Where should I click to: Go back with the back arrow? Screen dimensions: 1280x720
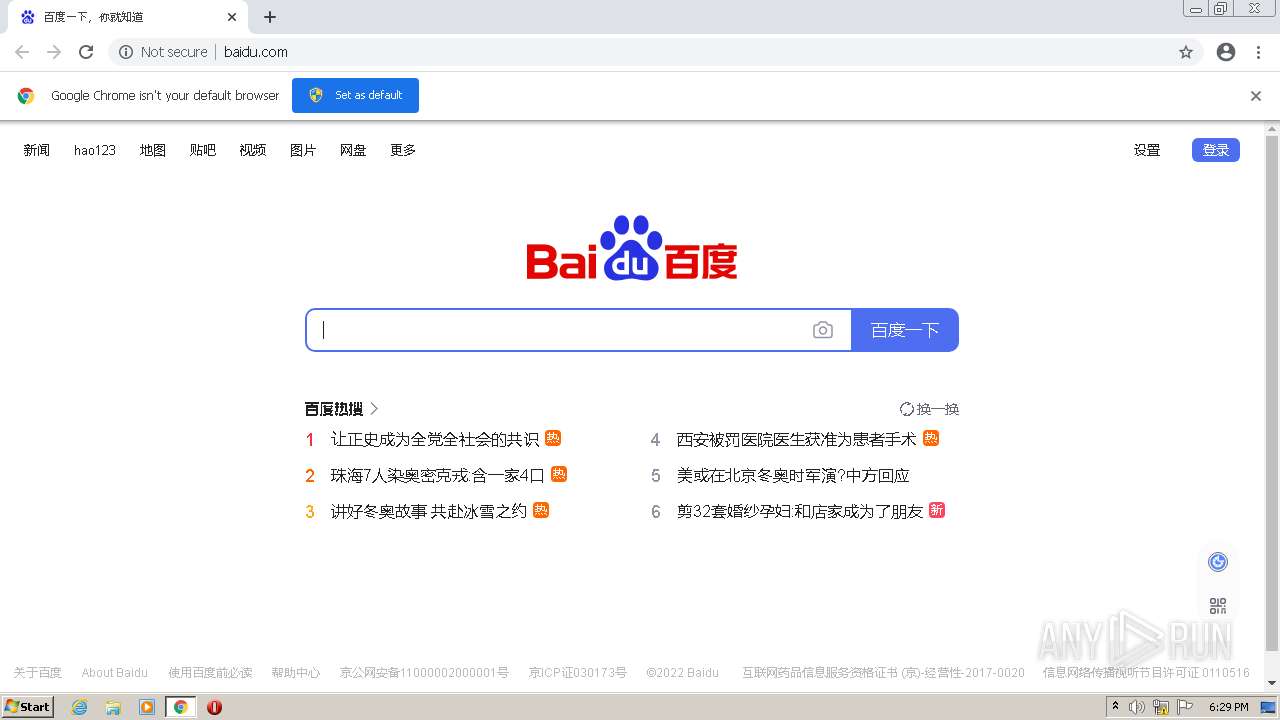click(22, 52)
